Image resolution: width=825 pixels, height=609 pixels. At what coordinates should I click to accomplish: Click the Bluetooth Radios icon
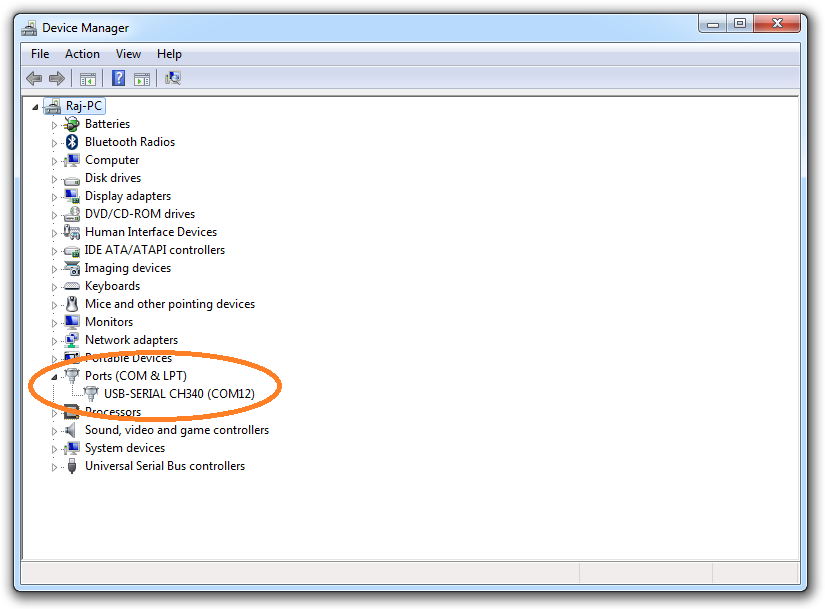click(70, 141)
